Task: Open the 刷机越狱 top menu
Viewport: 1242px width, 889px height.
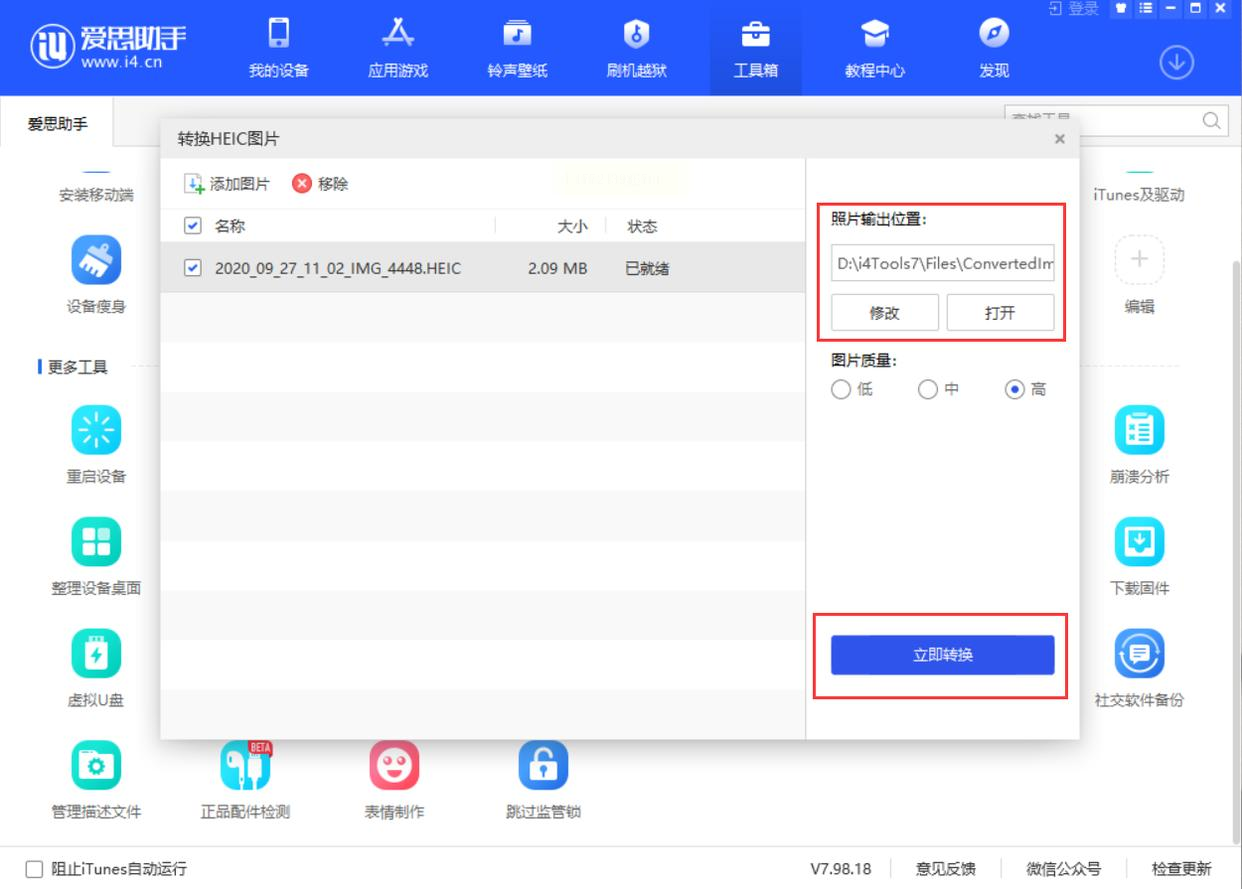Action: 636,48
